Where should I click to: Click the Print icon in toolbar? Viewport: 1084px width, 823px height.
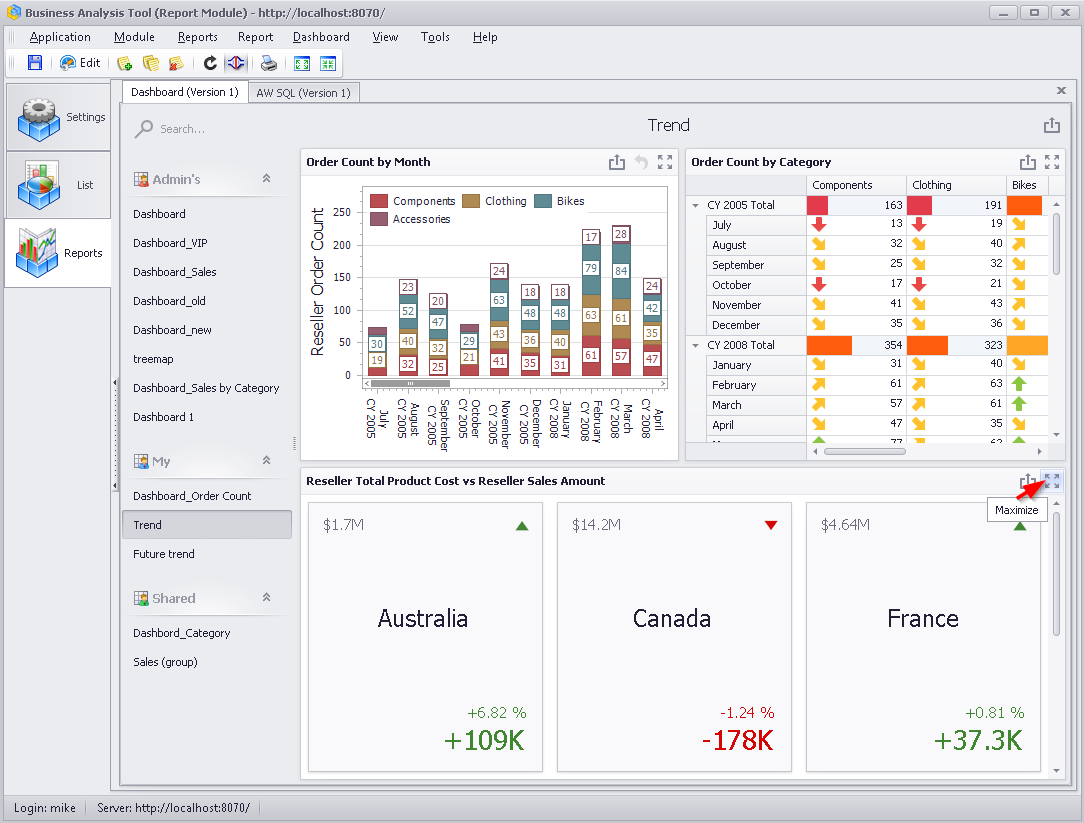pos(269,64)
